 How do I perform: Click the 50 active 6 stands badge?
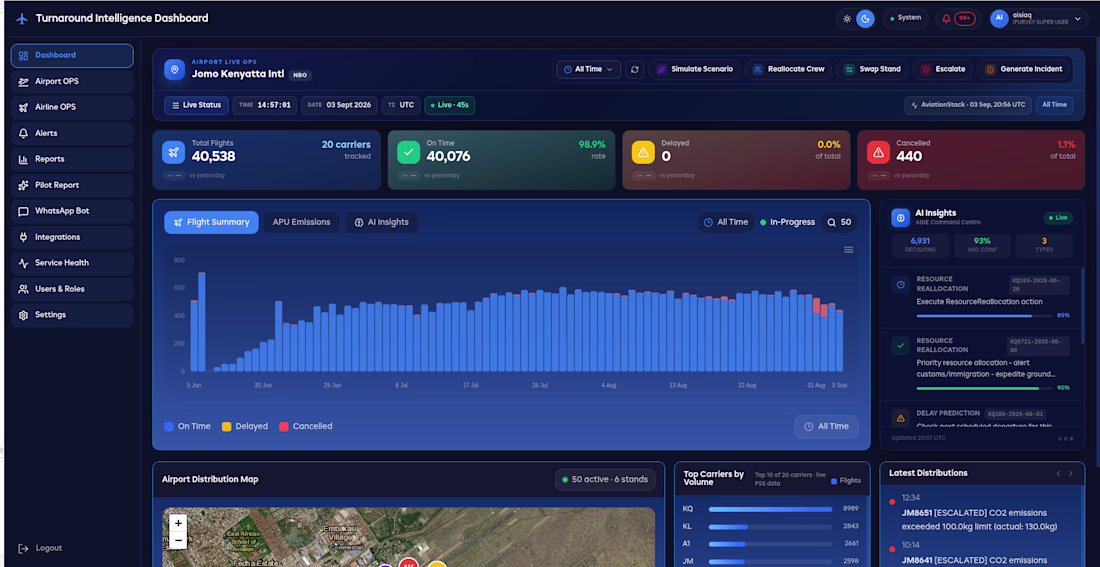click(x=605, y=480)
